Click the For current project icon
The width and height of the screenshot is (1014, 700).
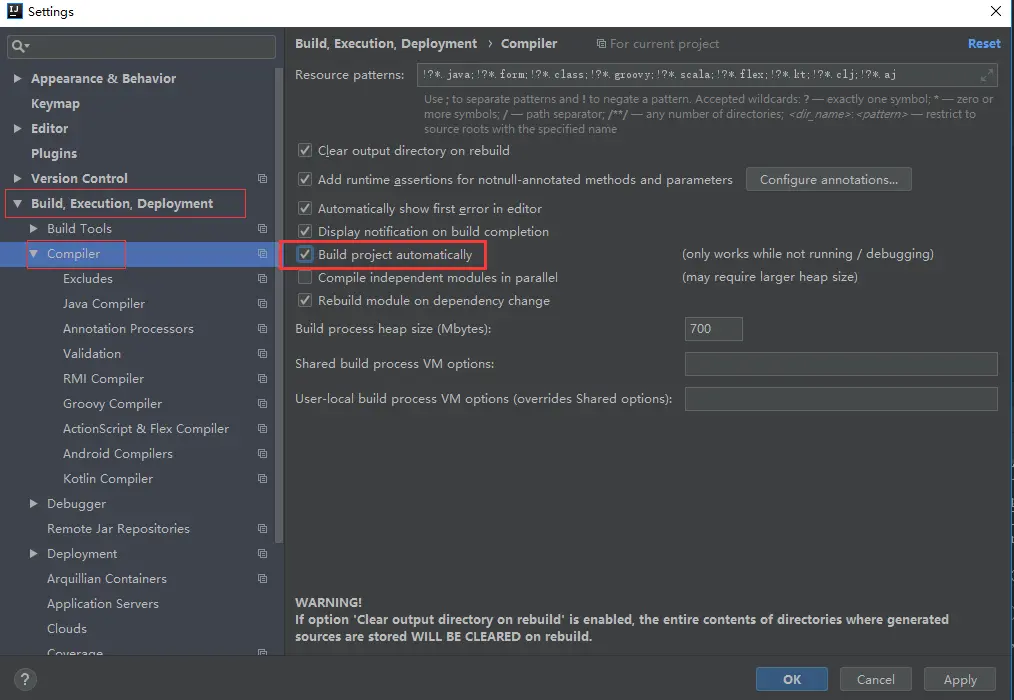click(601, 43)
